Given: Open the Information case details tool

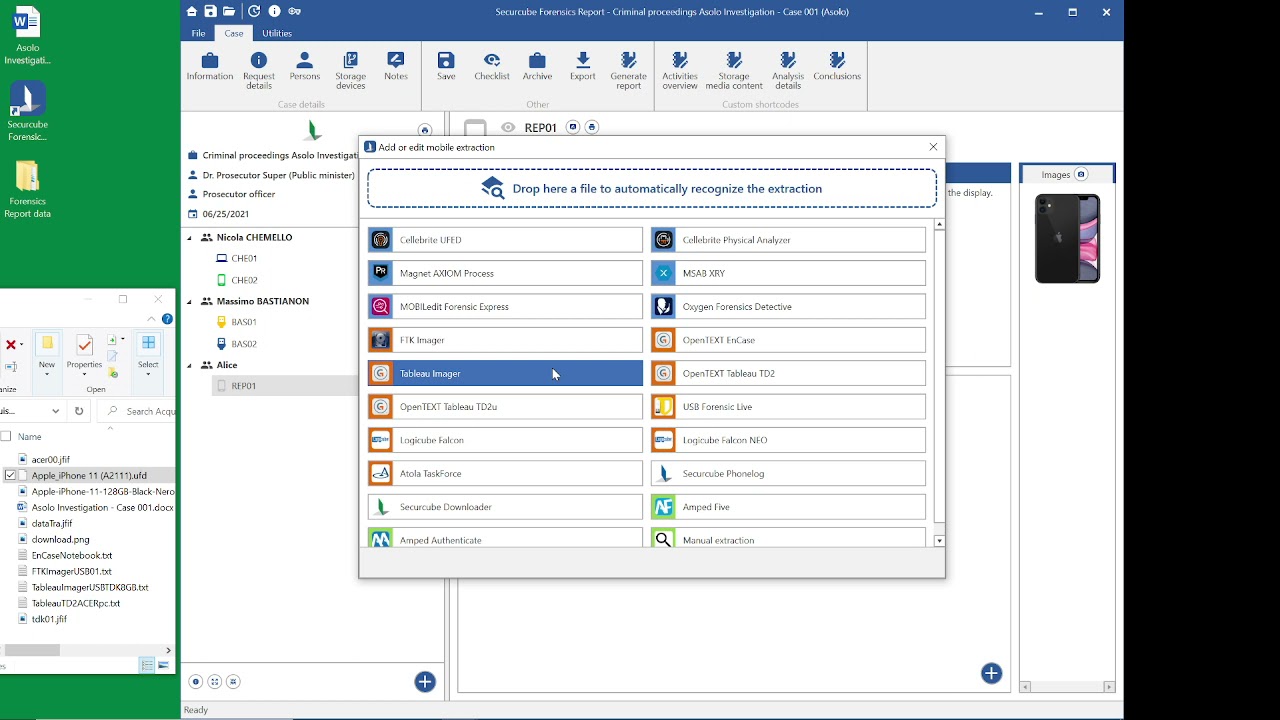Looking at the screenshot, I should coord(210,66).
